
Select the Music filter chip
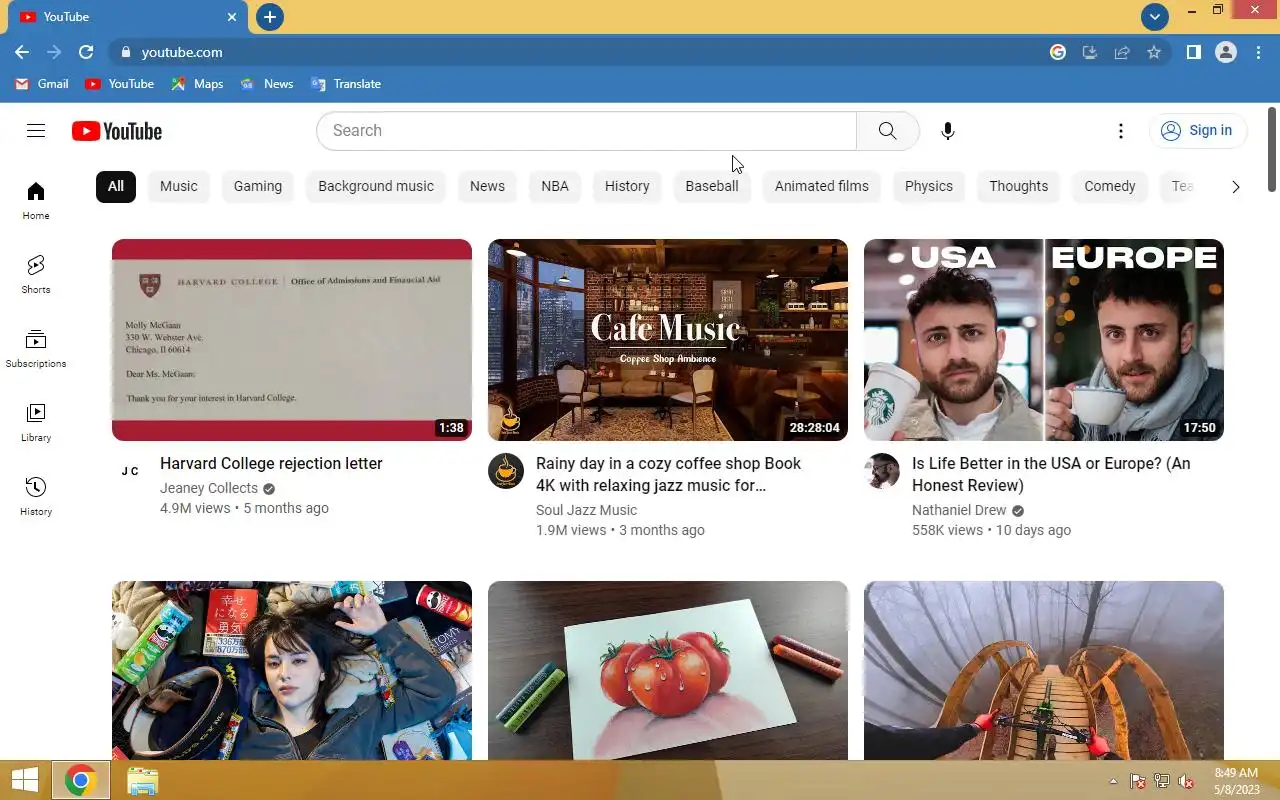point(179,187)
